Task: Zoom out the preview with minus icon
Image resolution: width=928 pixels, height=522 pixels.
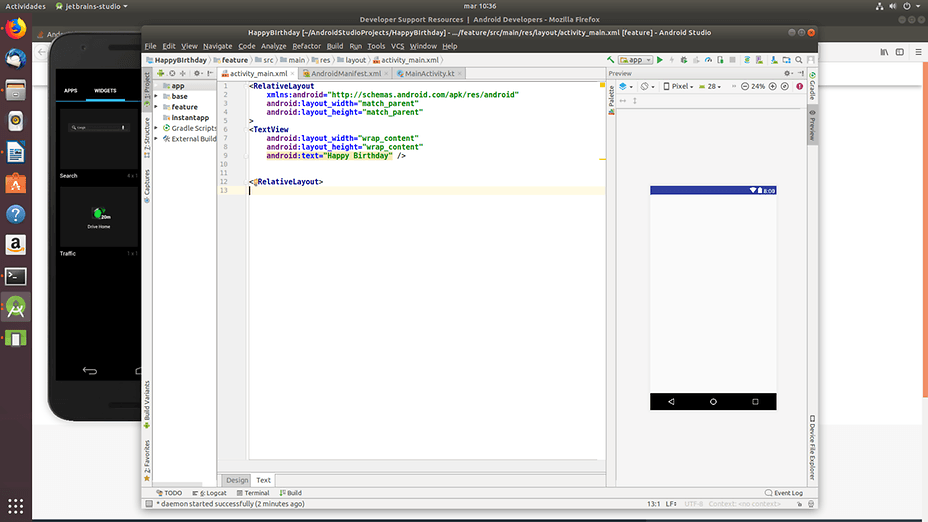Action: click(x=745, y=86)
